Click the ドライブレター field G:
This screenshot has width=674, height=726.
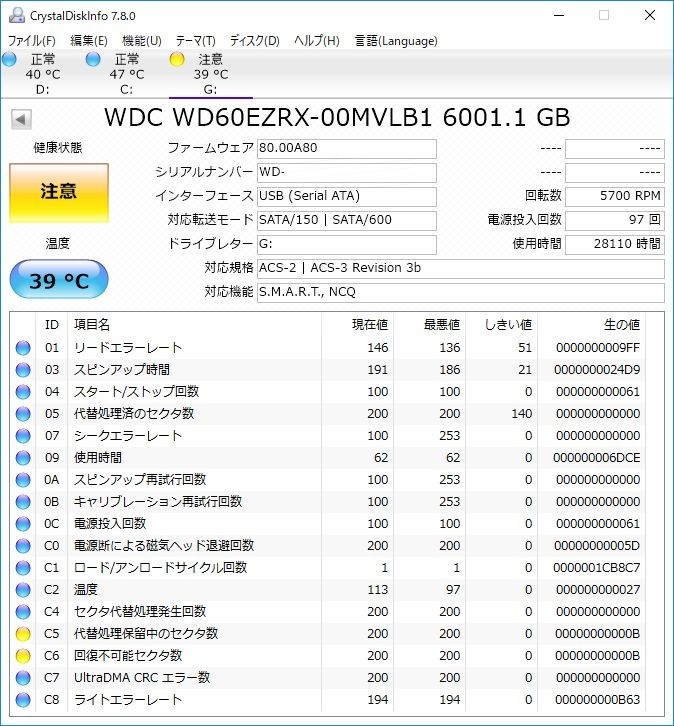[x=347, y=244]
